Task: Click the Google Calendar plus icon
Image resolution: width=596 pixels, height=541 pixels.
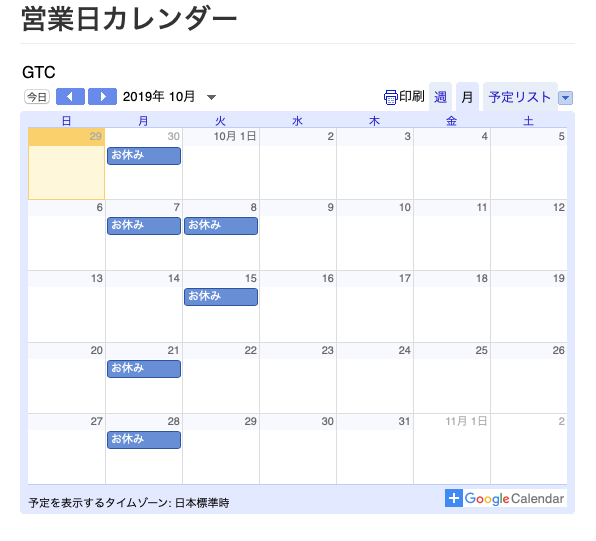Action: 454,498
